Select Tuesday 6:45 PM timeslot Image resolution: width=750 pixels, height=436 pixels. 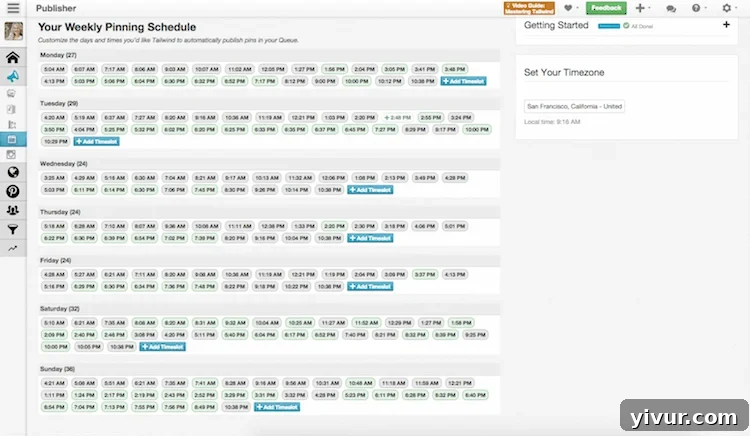355,130
